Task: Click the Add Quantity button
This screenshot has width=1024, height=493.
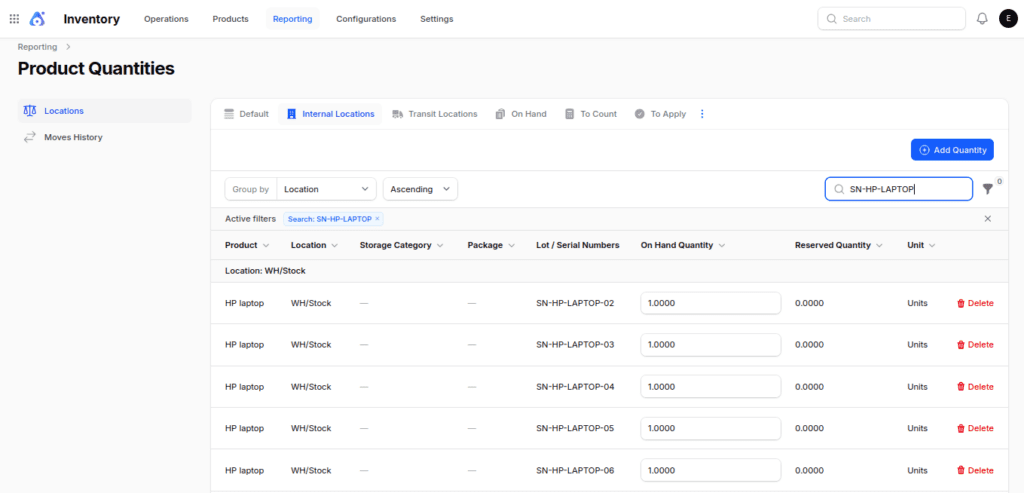Action: 952,150
